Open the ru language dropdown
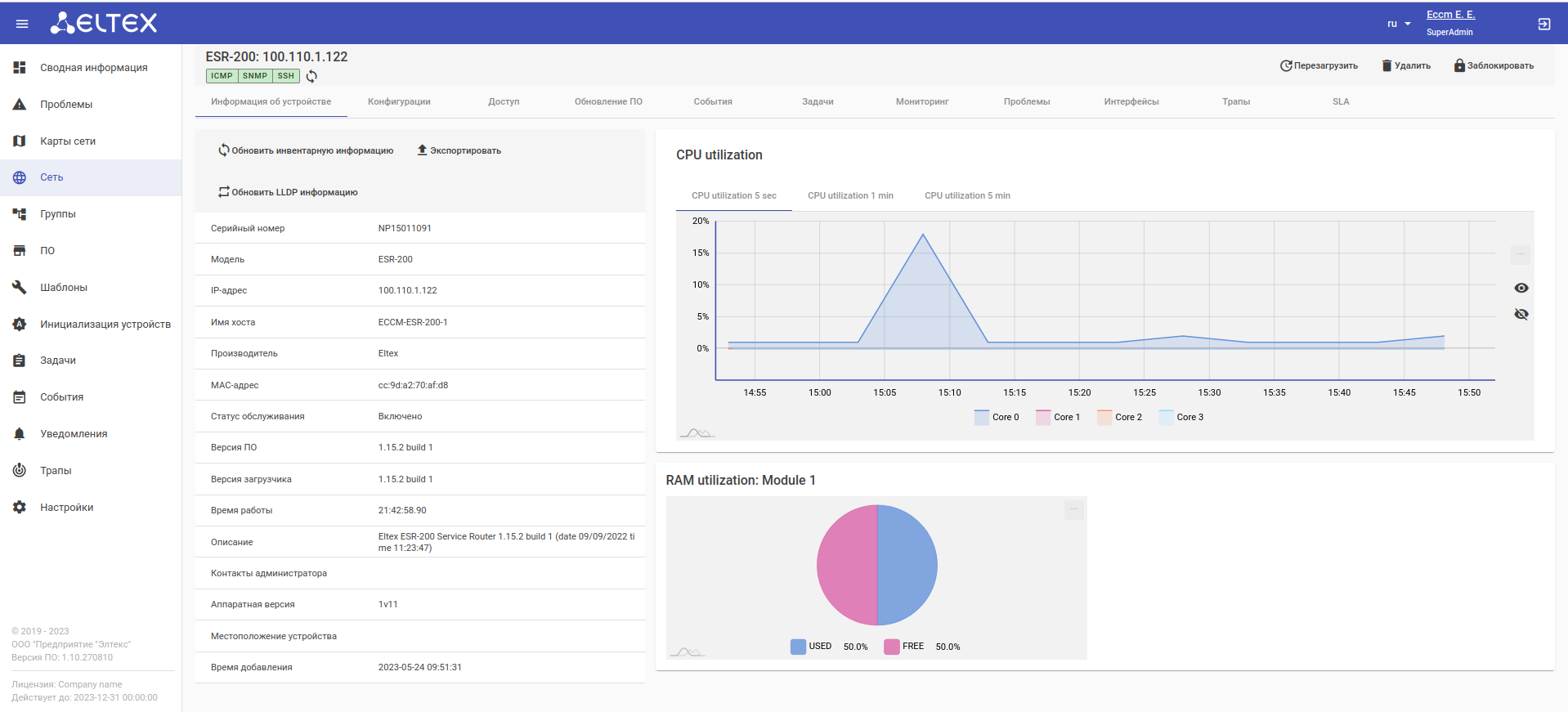The height and width of the screenshot is (712, 1568). point(1398,24)
